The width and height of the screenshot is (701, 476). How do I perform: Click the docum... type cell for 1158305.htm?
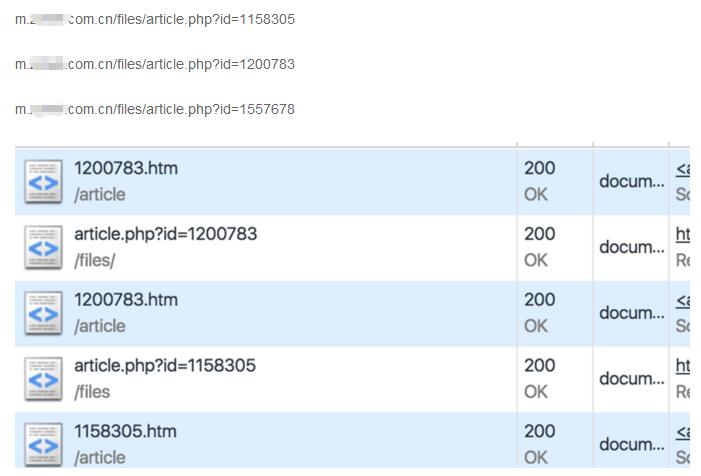point(631,444)
